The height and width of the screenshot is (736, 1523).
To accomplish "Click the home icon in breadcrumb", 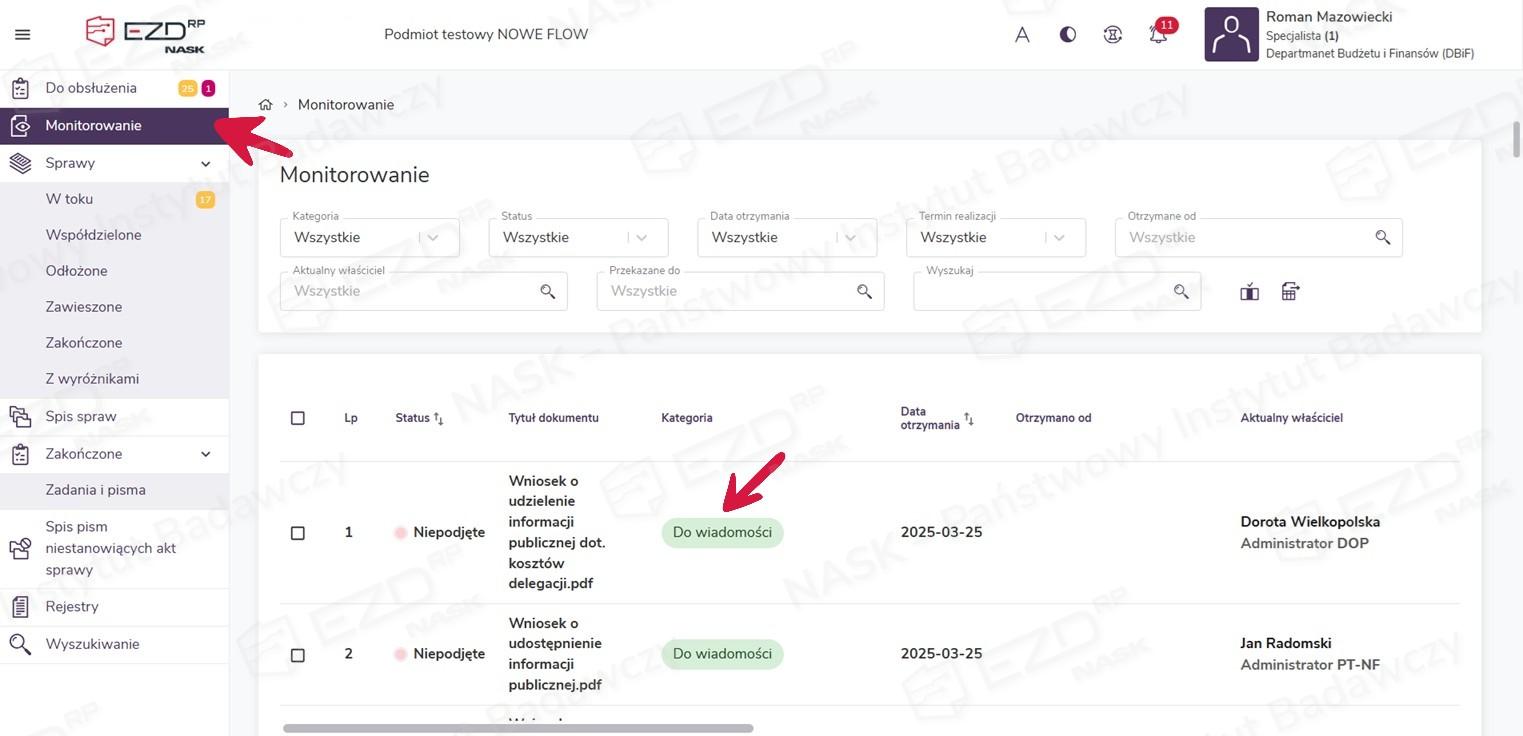I will click(x=266, y=105).
